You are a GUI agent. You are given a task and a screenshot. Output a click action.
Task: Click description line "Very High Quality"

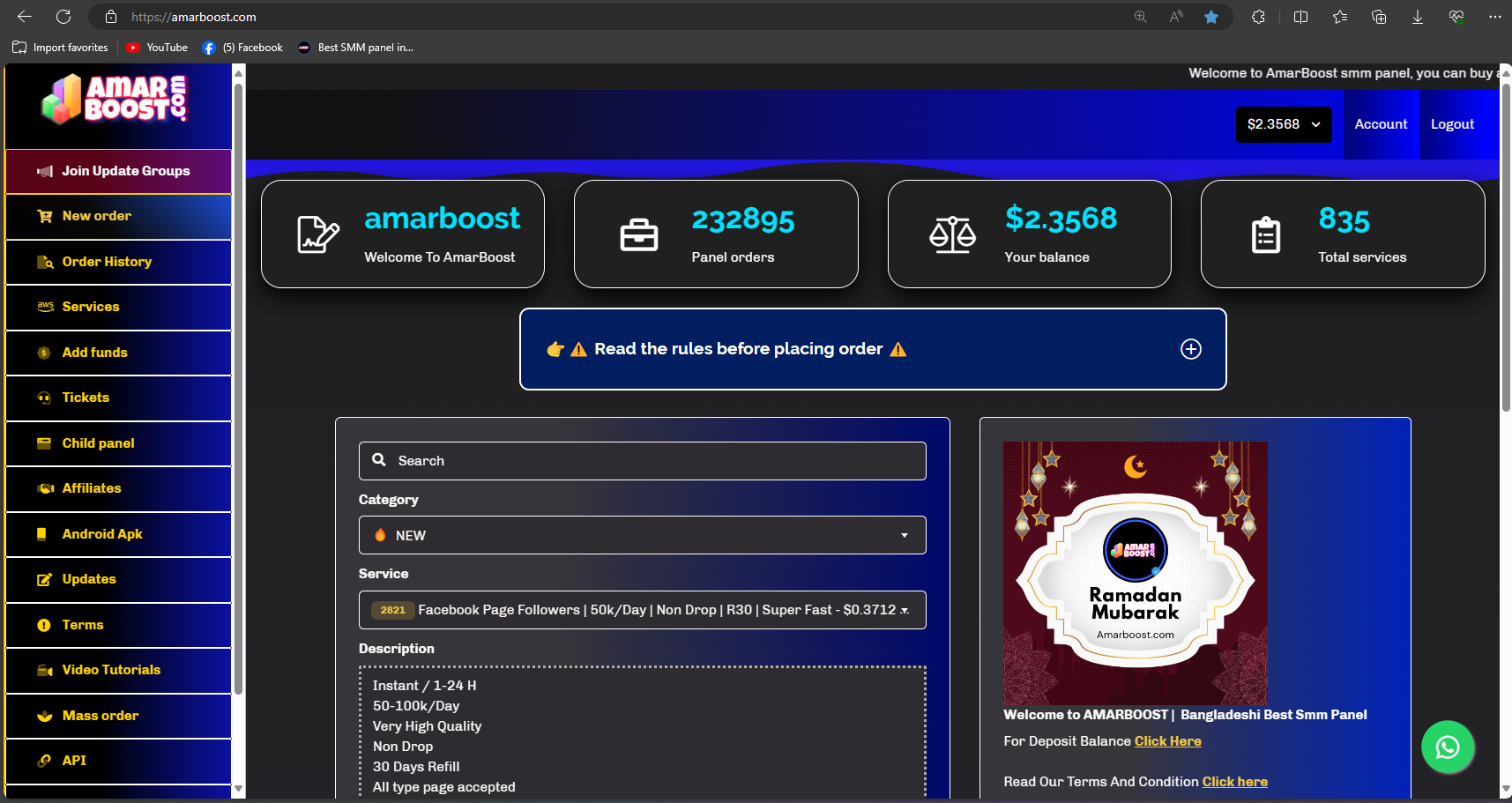click(x=427, y=726)
